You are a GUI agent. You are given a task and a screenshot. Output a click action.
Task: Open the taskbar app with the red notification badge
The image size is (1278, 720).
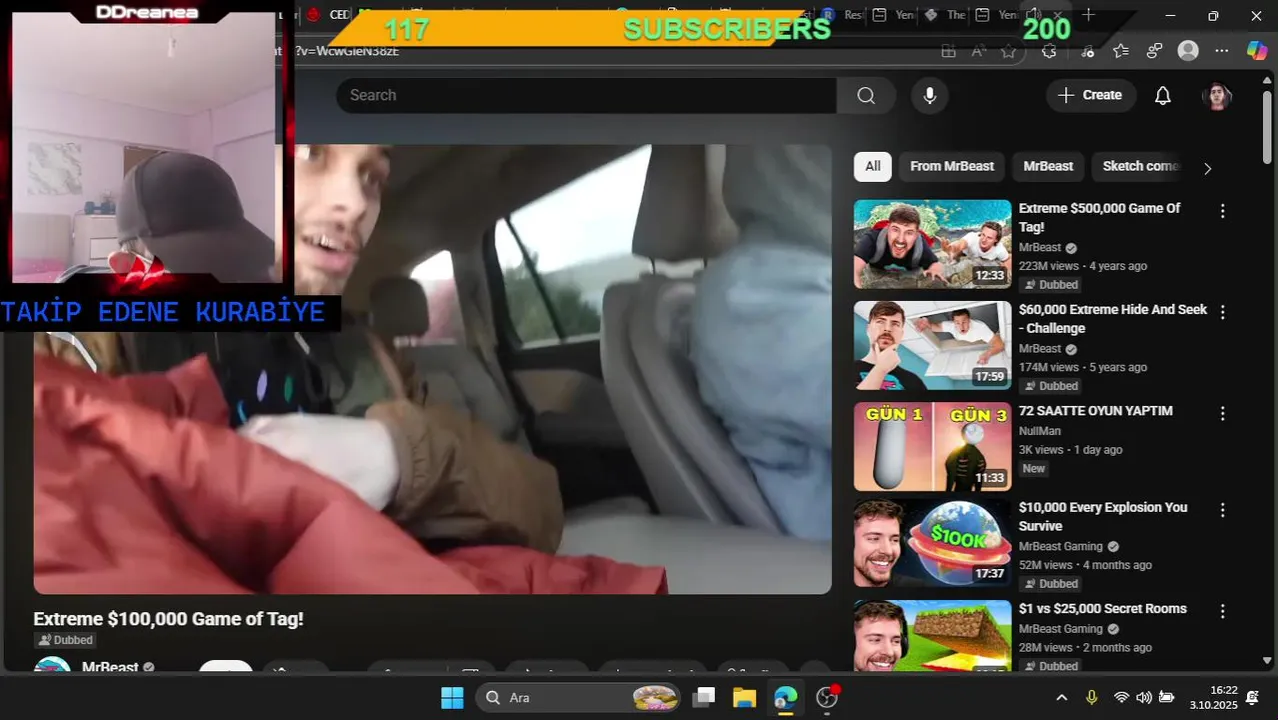[x=827, y=697]
